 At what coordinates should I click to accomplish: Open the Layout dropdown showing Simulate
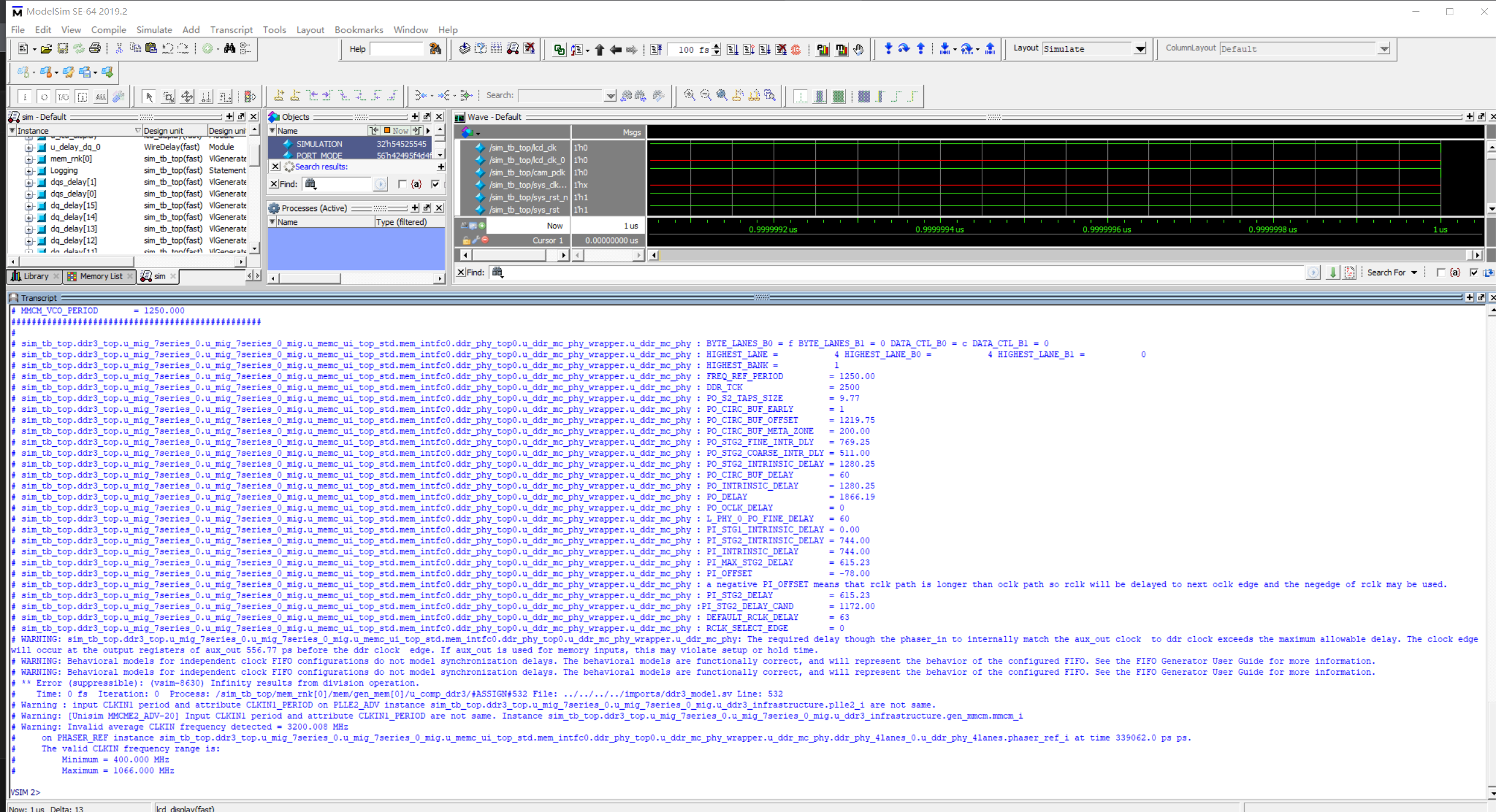tap(1140, 49)
